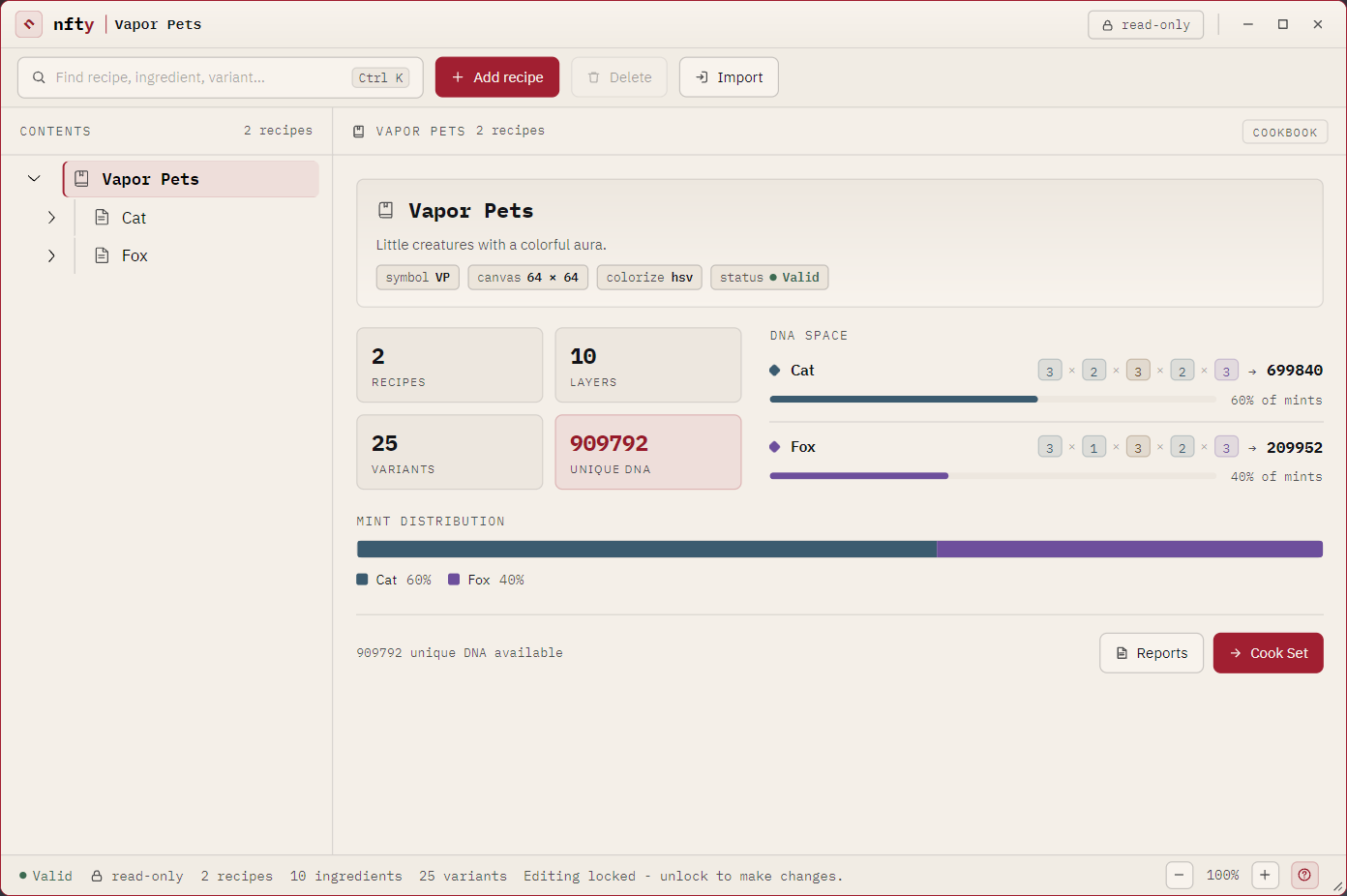Click the 'canvas 64 × 64' tag

coord(527,278)
